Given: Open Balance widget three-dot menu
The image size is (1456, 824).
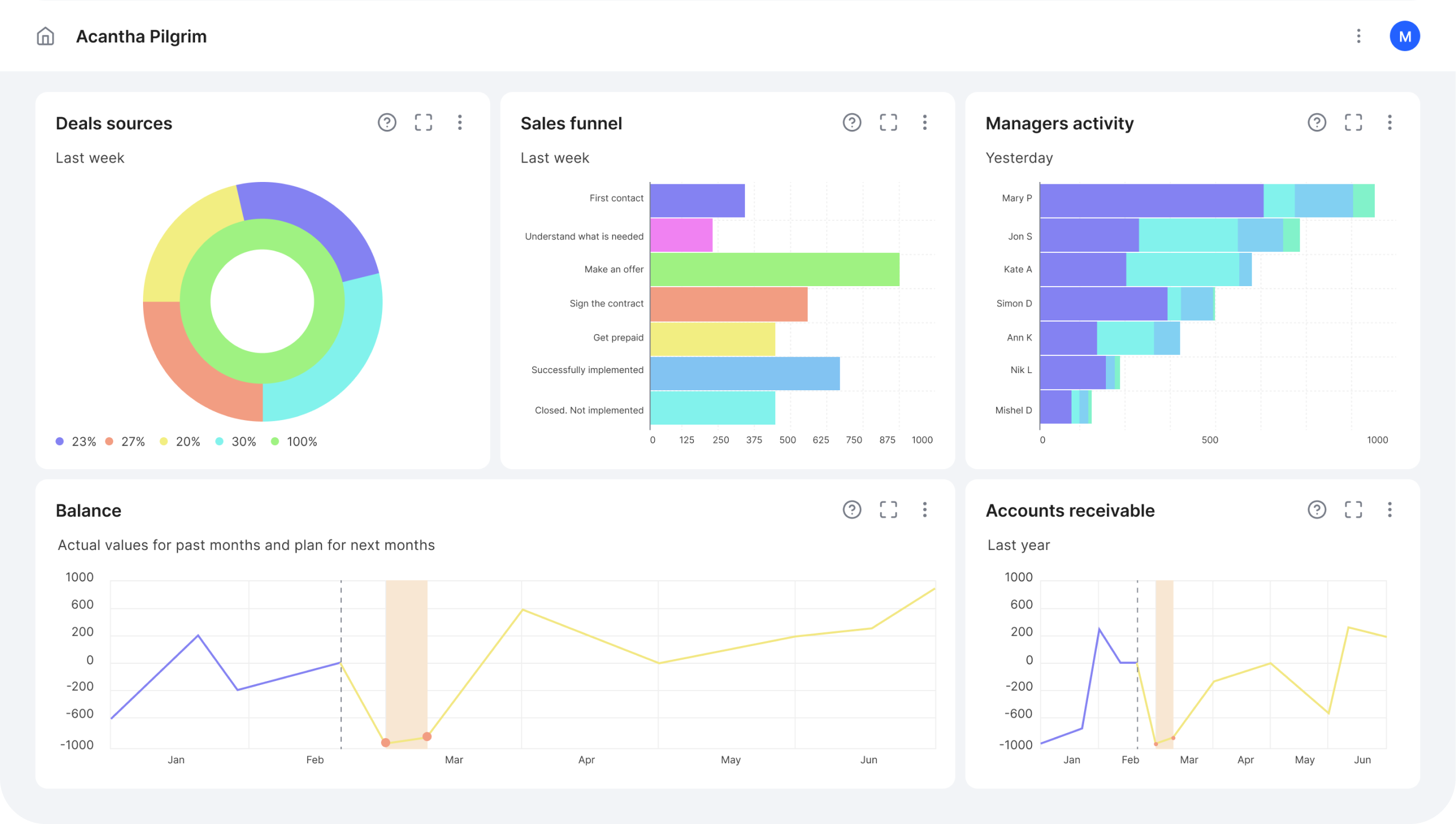Looking at the screenshot, I should pyautogui.click(x=925, y=510).
